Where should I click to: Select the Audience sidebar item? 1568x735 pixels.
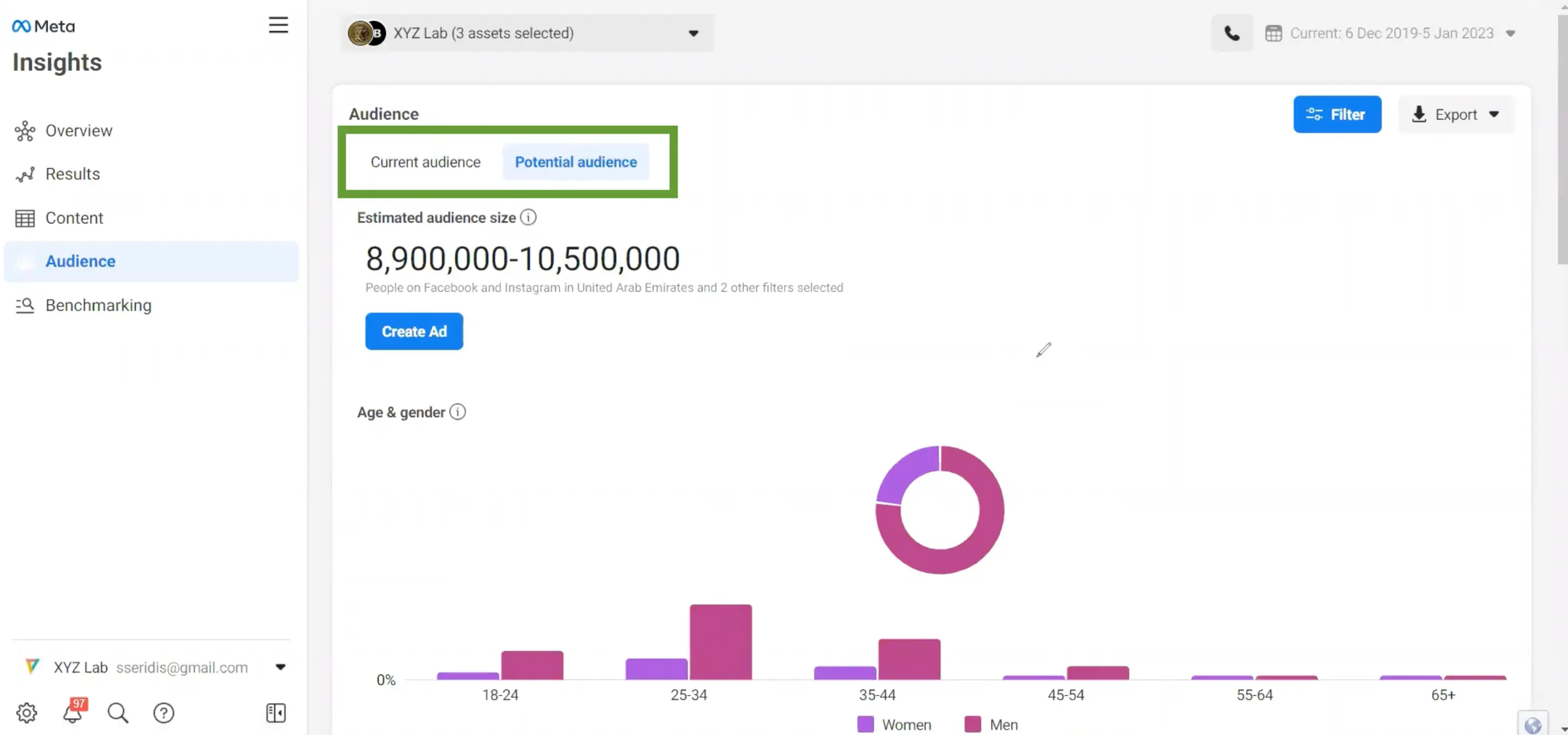click(151, 261)
